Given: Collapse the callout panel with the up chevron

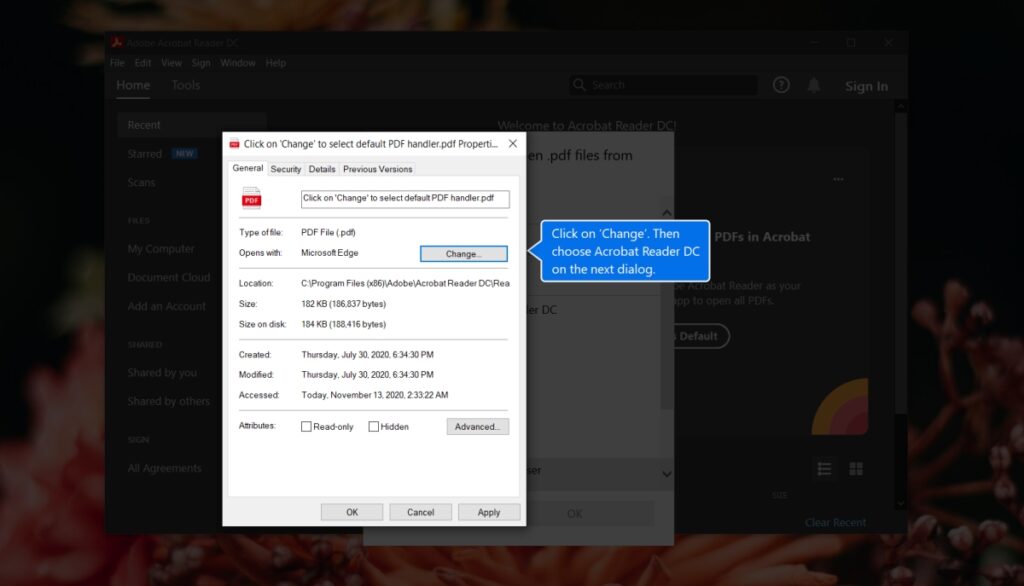Looking at the screenshot, I should point(666,212).
